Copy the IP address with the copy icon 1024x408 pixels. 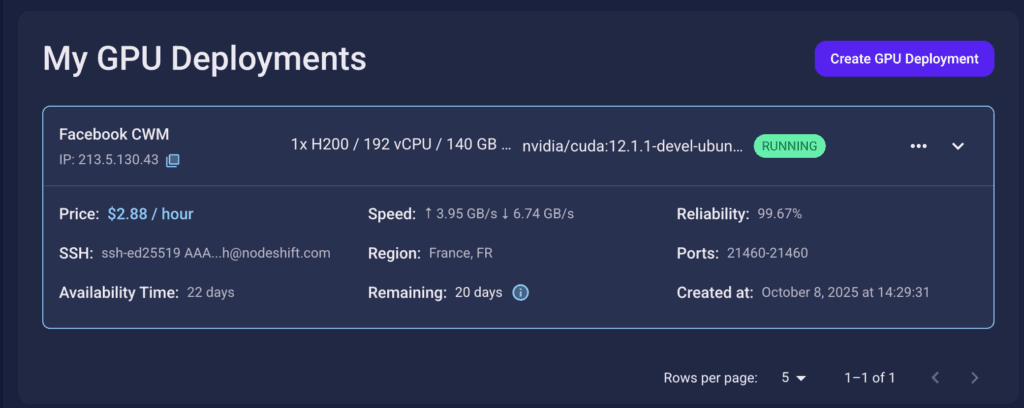point(173,160)
